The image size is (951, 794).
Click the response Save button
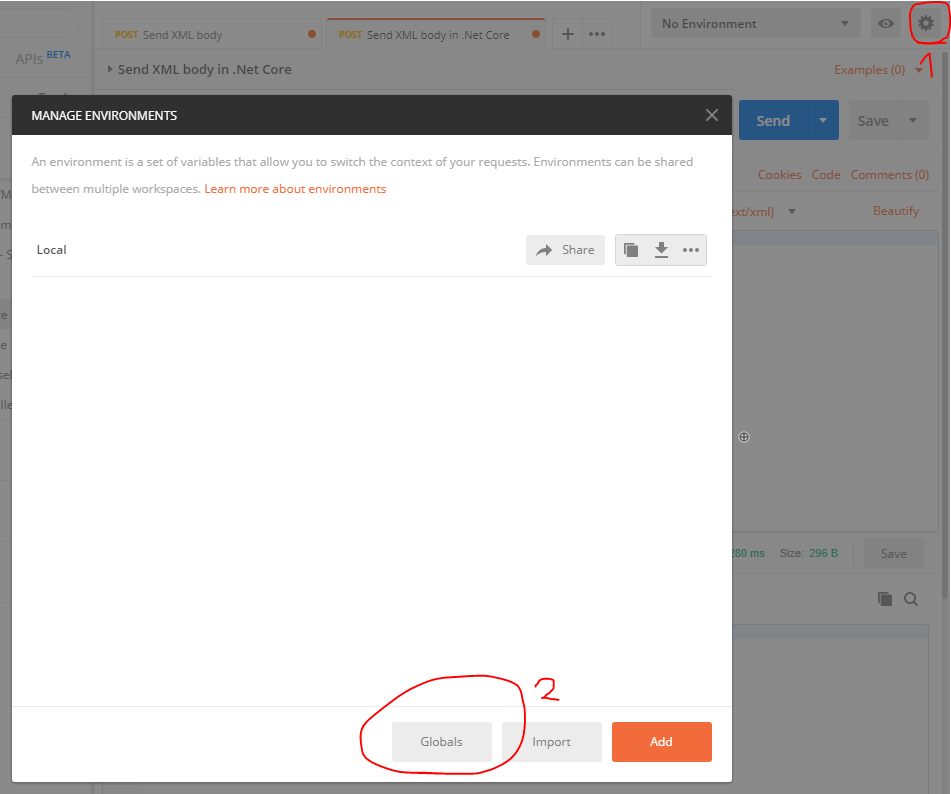(x=893, y=553)
